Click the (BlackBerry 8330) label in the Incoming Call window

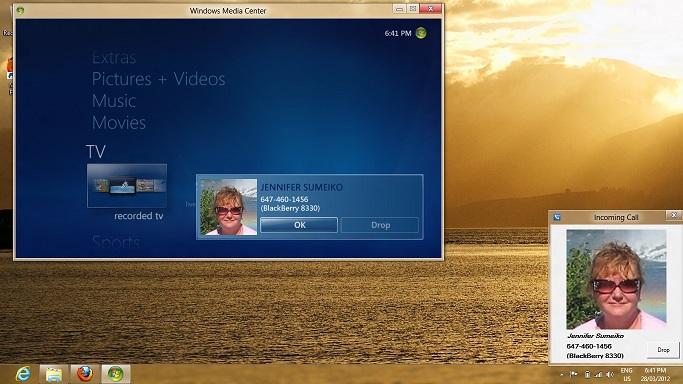pyautogui.click(x=595, y=356)
